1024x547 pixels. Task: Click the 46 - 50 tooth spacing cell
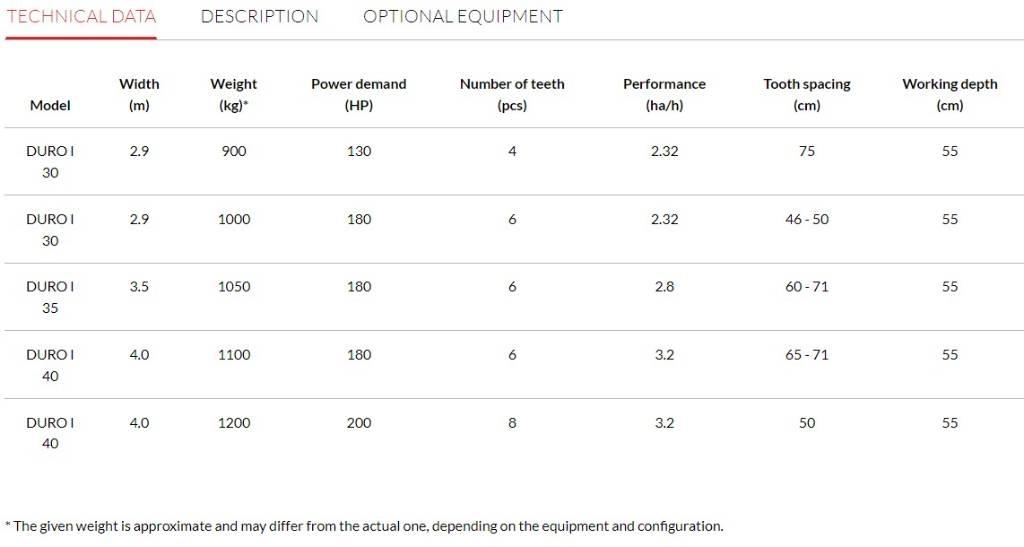coord(806,219)
